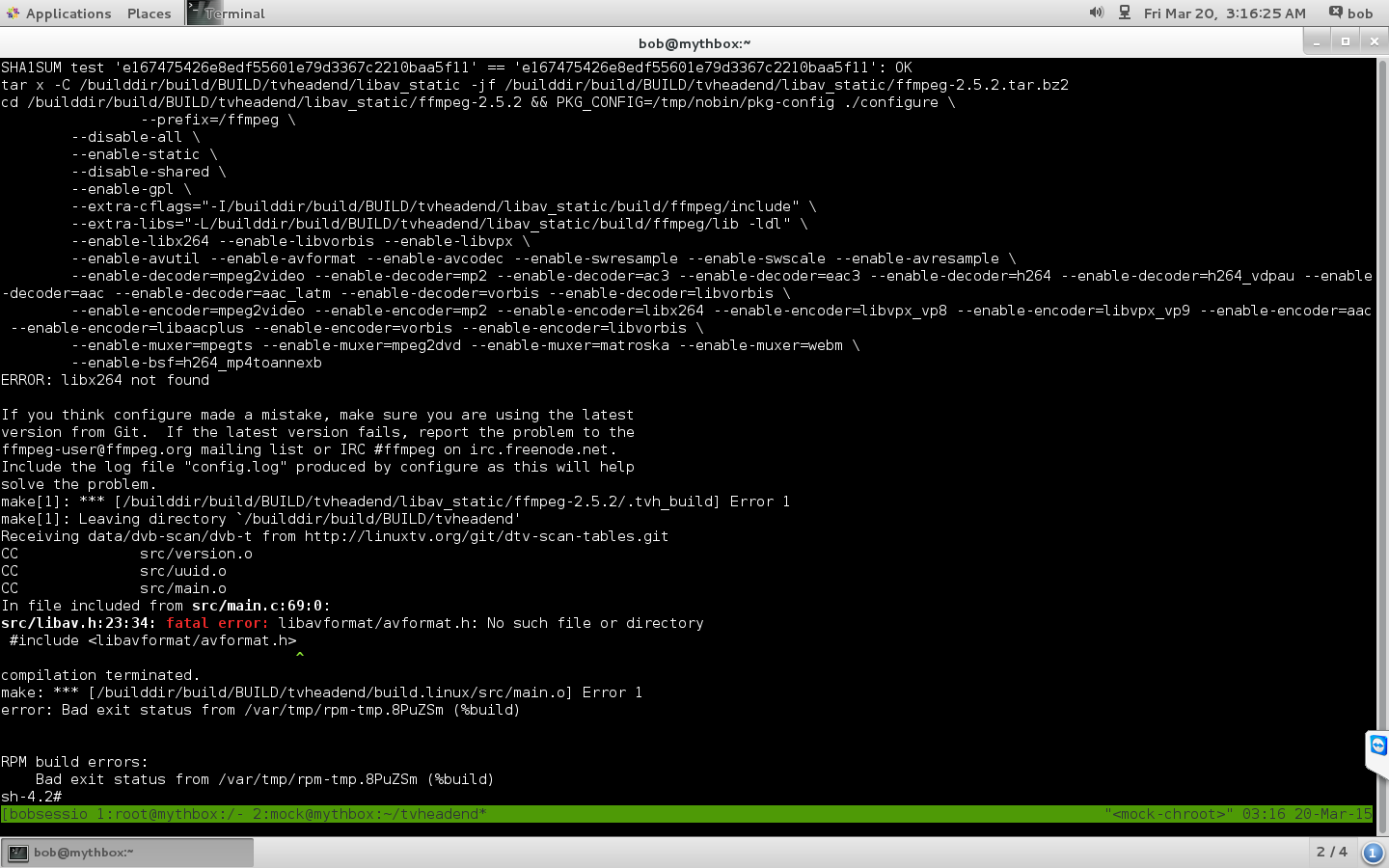Click the '#include <libavformat/avformat.h>' line

(x=152, y=640)
